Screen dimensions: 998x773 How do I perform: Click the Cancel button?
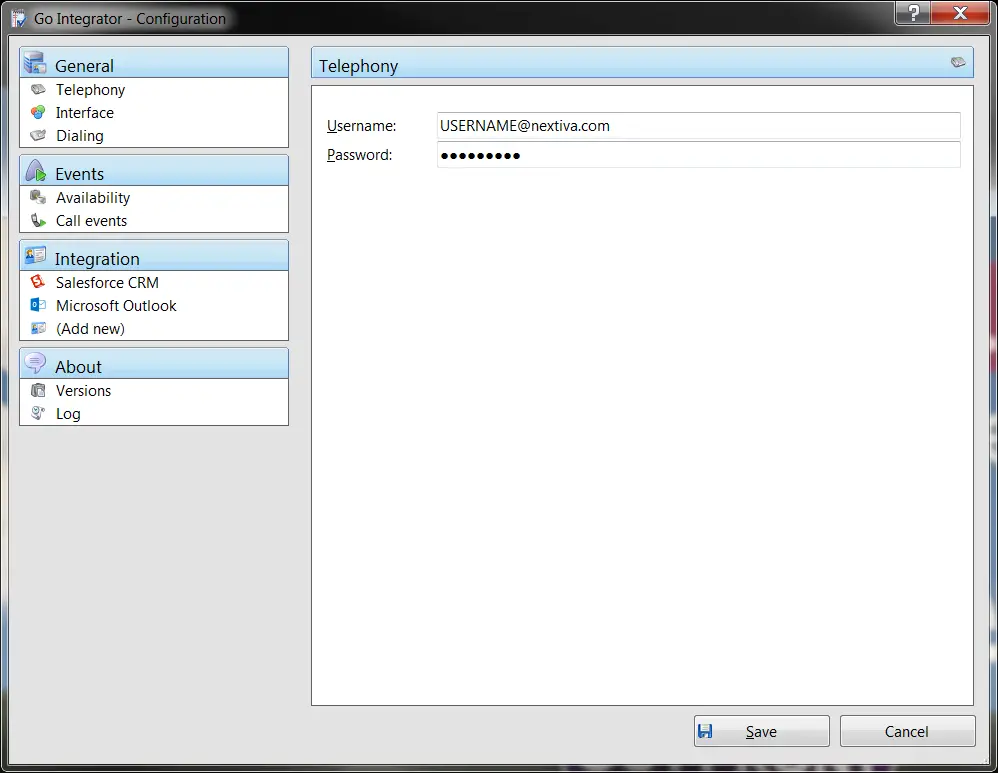pos(907,731)
